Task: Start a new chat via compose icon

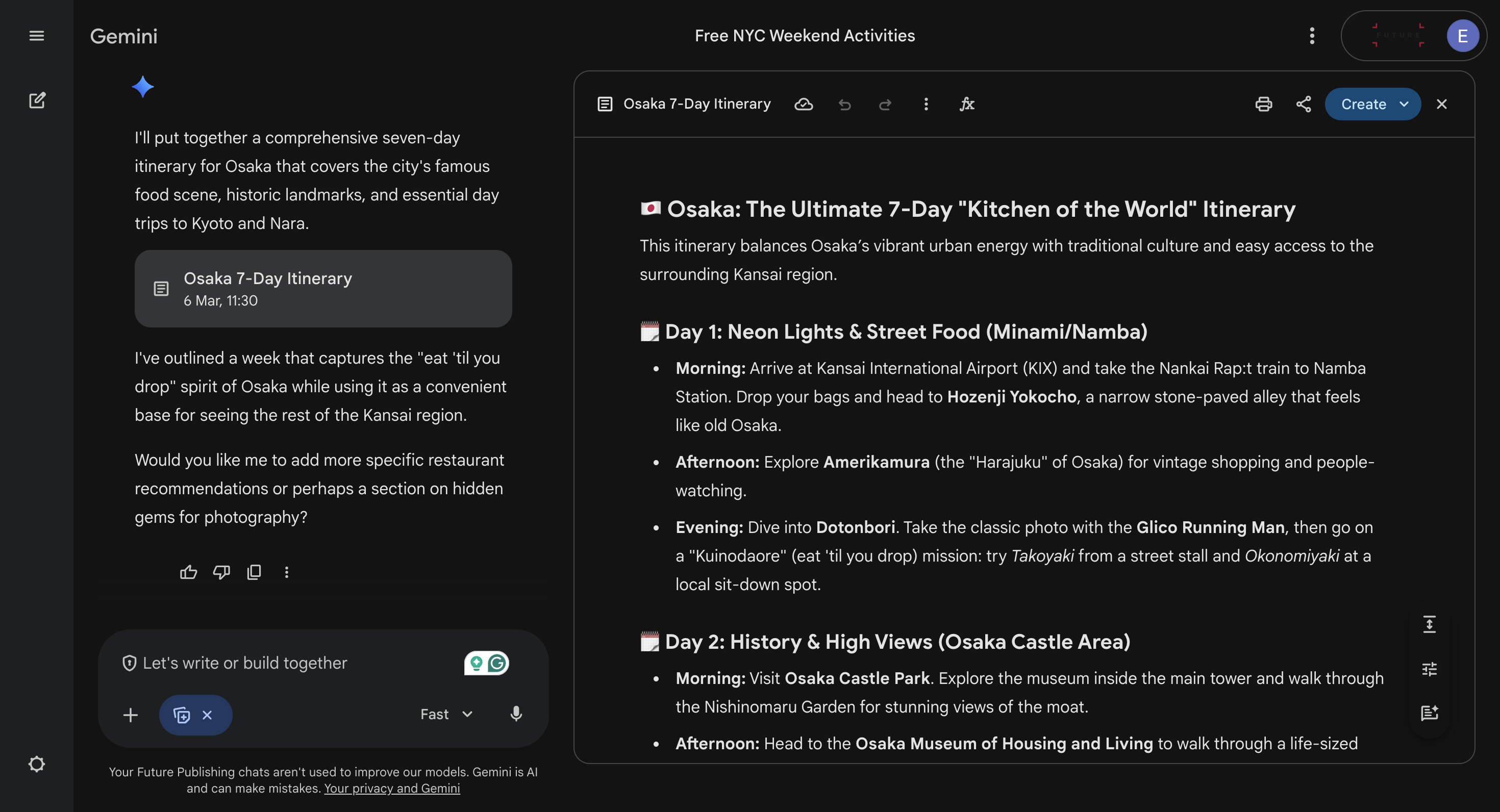Action: tap(37, 100)
